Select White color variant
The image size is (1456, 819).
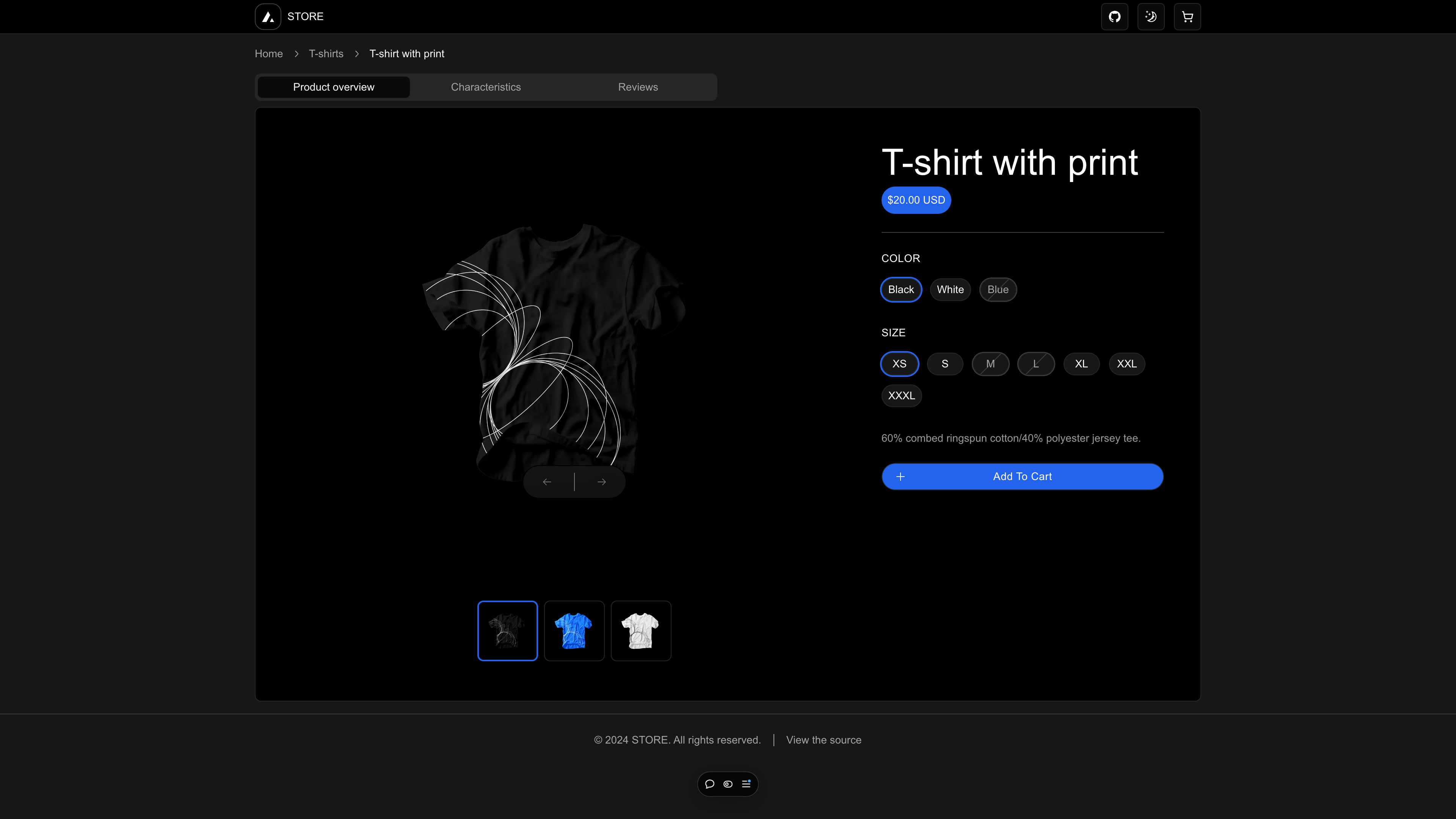coord(950,289)
